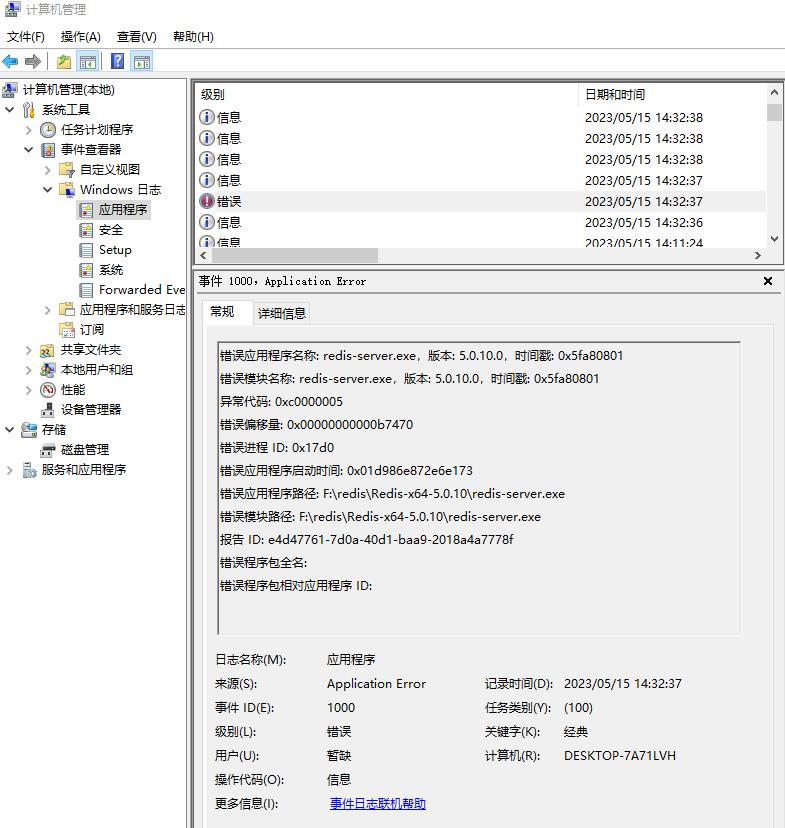Screen dimensions: 785x828
Task: Open the 操作(A) menu
Action: click(x=80, y=37)
